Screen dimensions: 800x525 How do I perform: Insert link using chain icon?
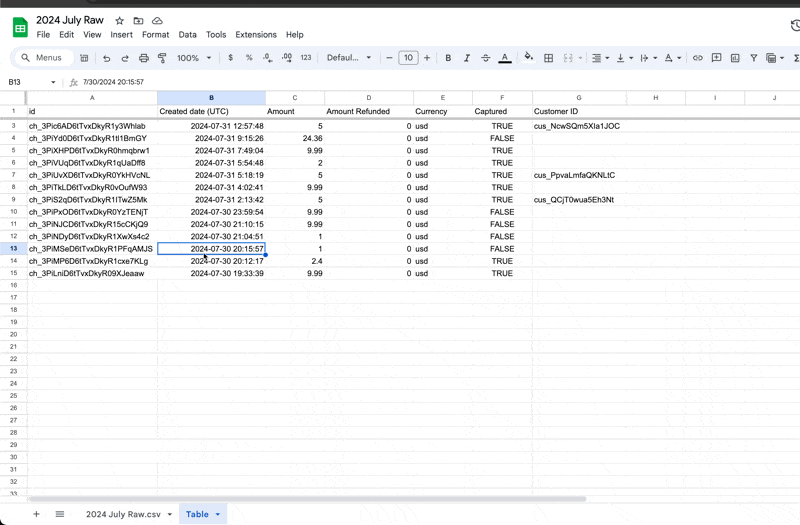(x=697, y=58)
